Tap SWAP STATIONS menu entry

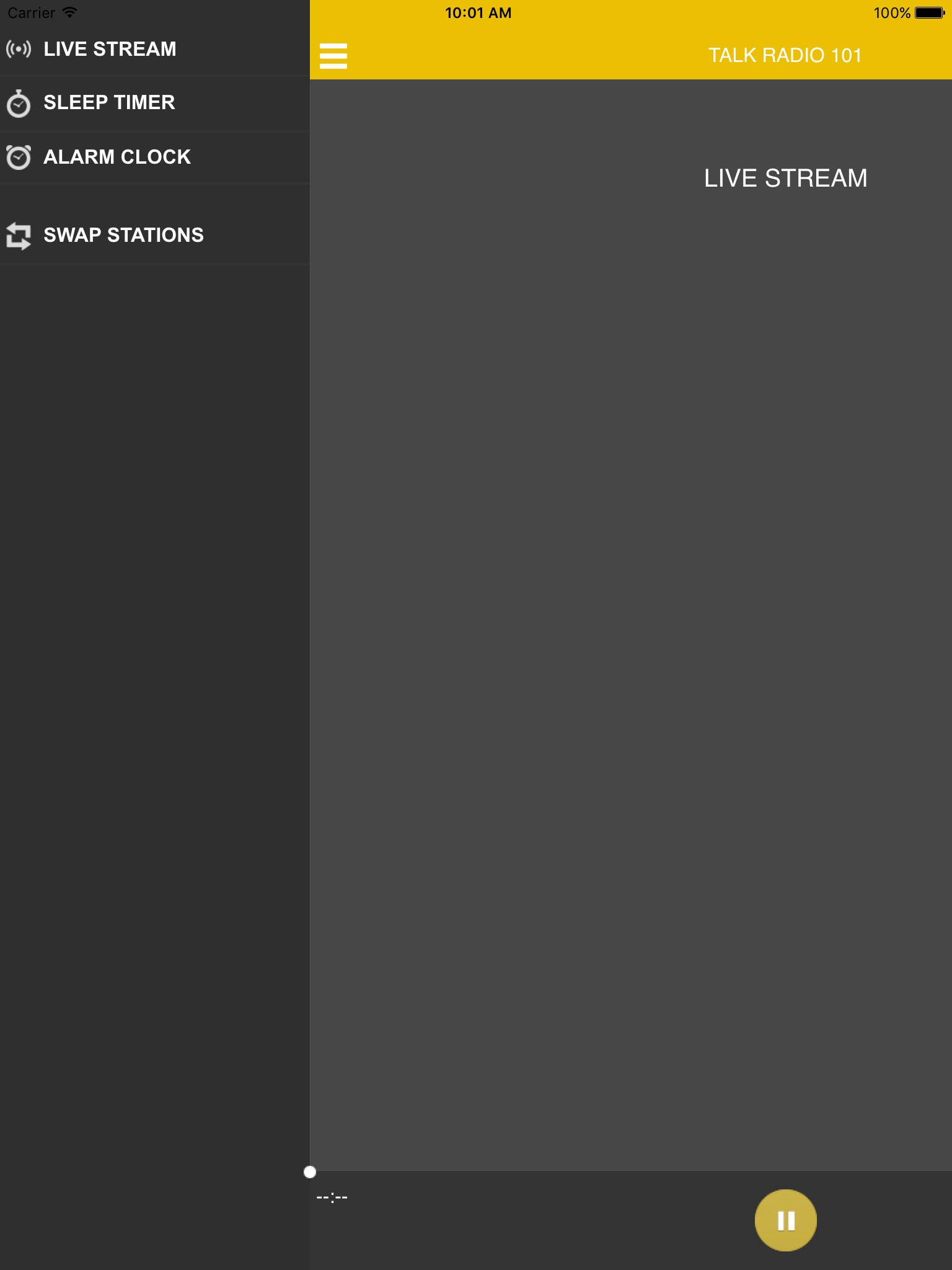(x=155, y=236)
